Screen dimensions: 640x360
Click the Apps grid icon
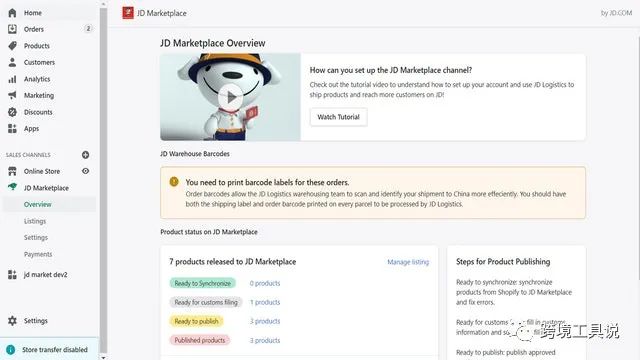[12, 129]
